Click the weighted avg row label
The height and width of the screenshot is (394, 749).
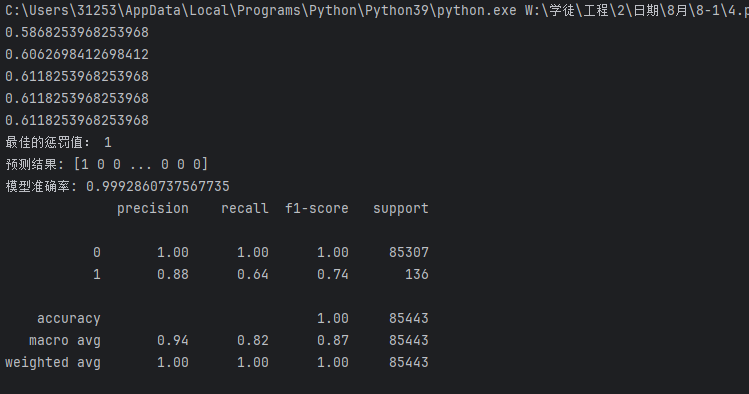(53, 362)
